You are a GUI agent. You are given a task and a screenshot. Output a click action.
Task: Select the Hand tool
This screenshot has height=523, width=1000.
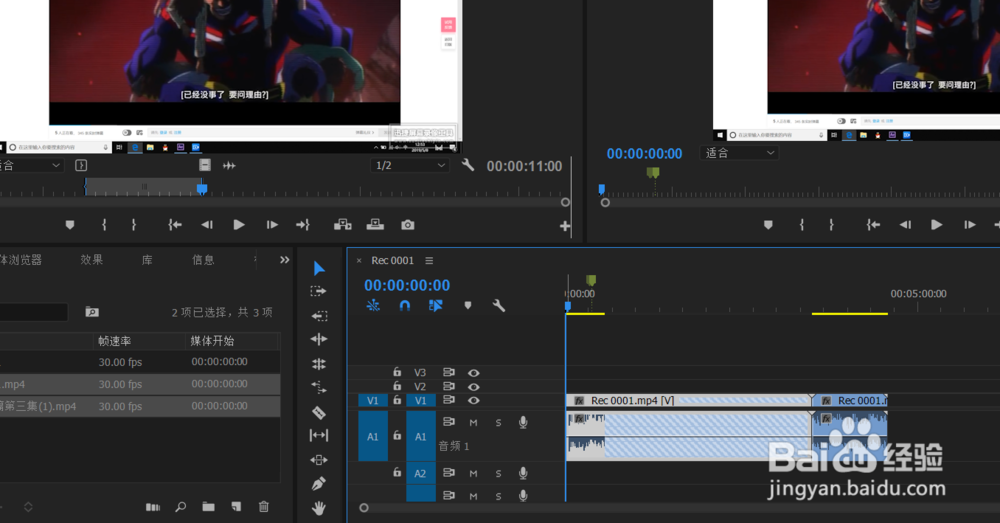coord(319,508)
